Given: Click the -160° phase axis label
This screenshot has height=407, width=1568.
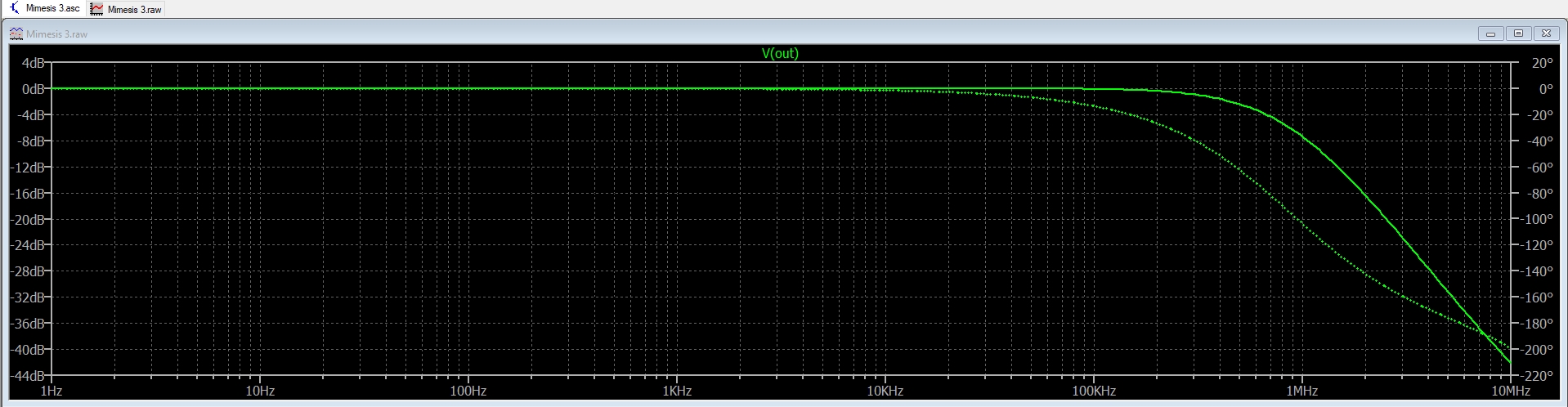Looking at the screenshot, I should pos(1536,297).
